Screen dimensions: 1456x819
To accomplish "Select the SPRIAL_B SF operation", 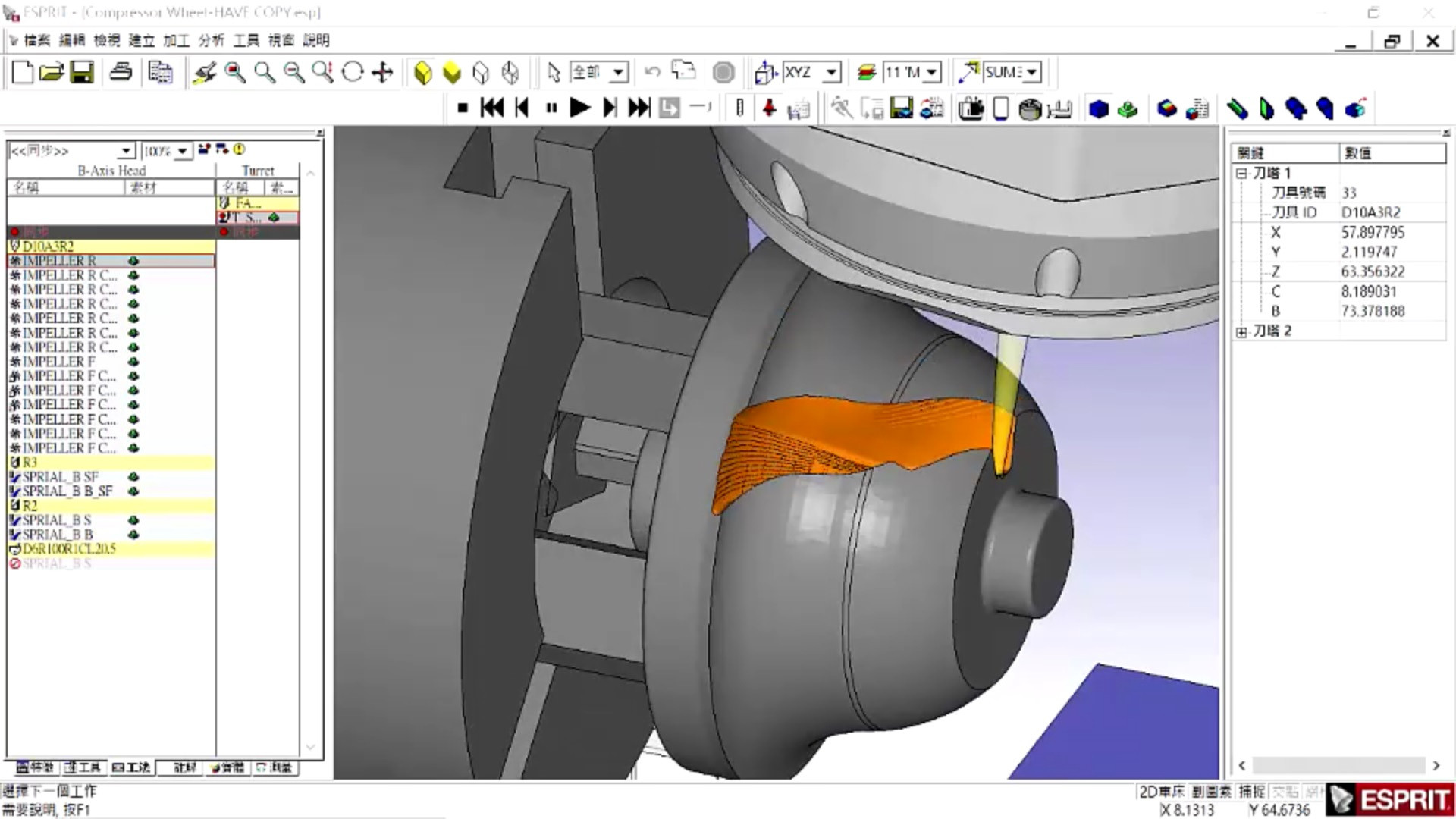I will click(x=61, y=477).
